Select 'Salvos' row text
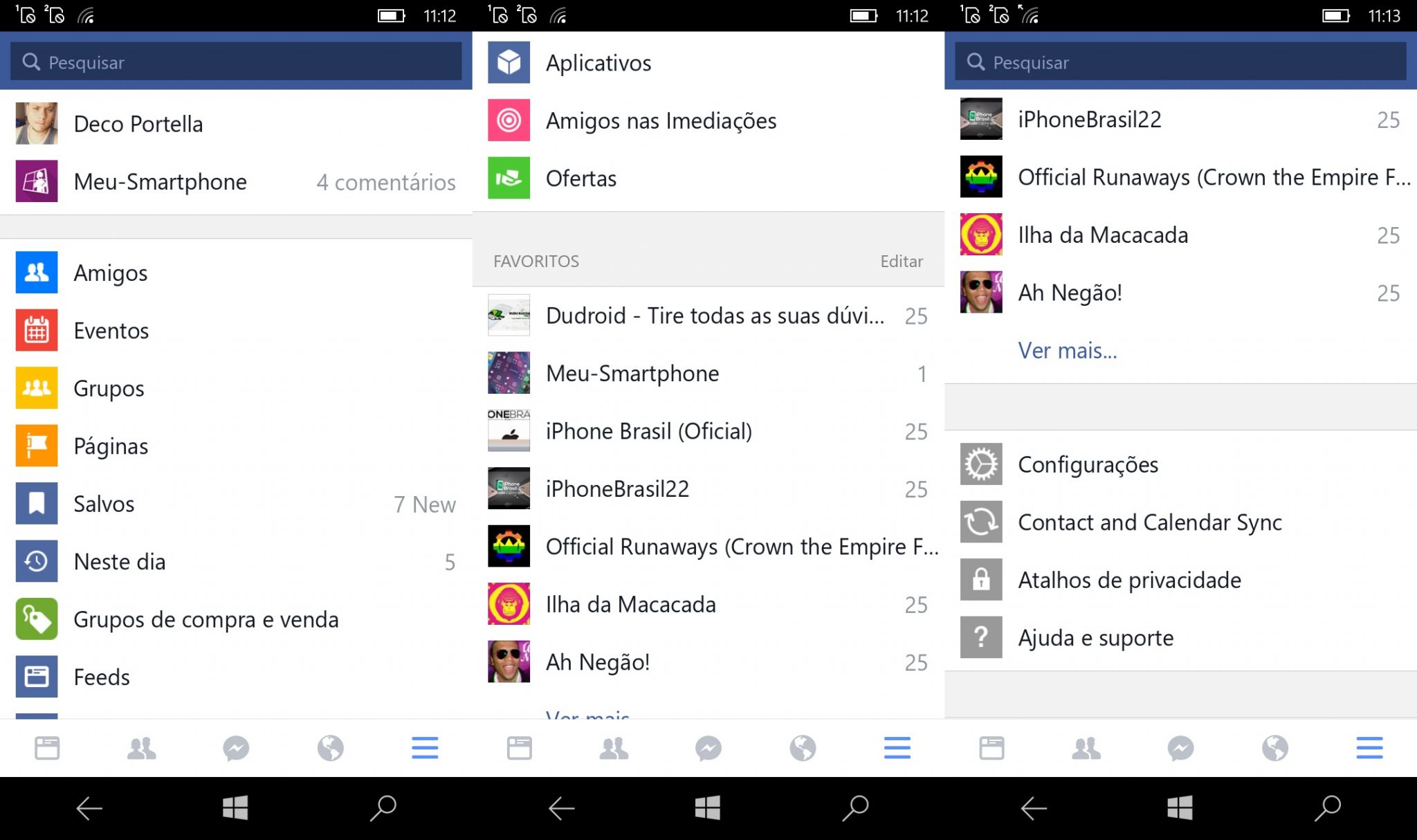 104,504
